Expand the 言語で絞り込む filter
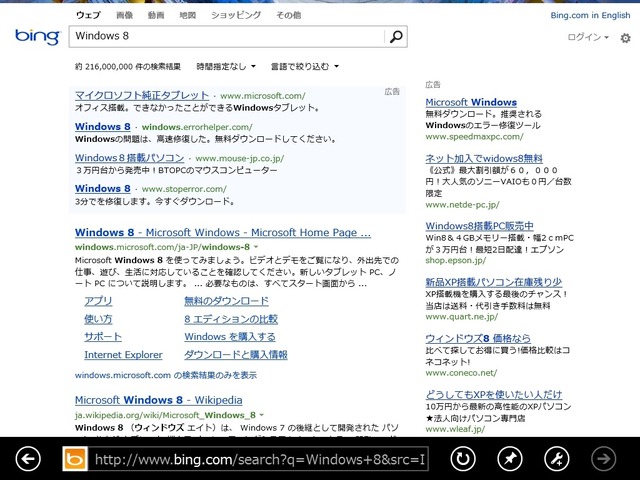Screen dimensions: 640x480 [304, 66]
